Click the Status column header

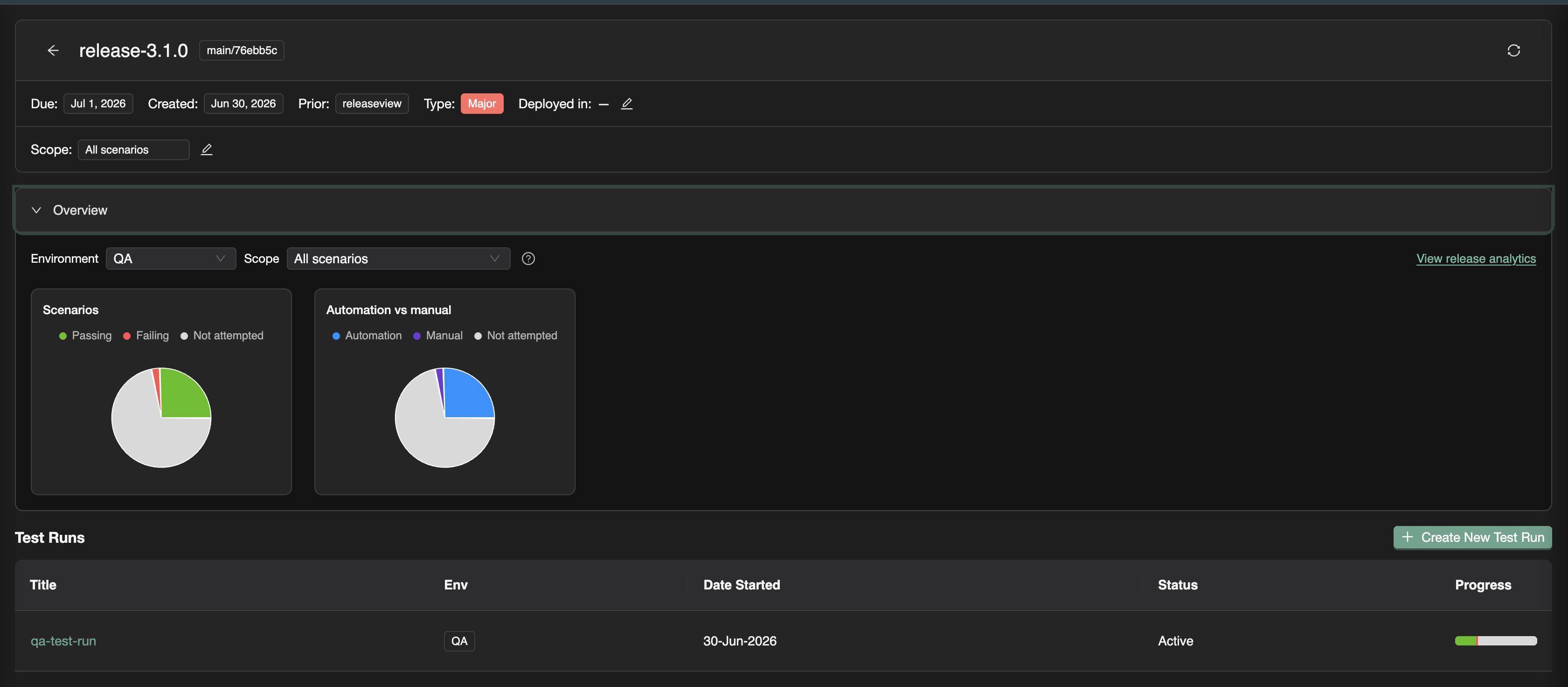click(x=1177, y=585)
